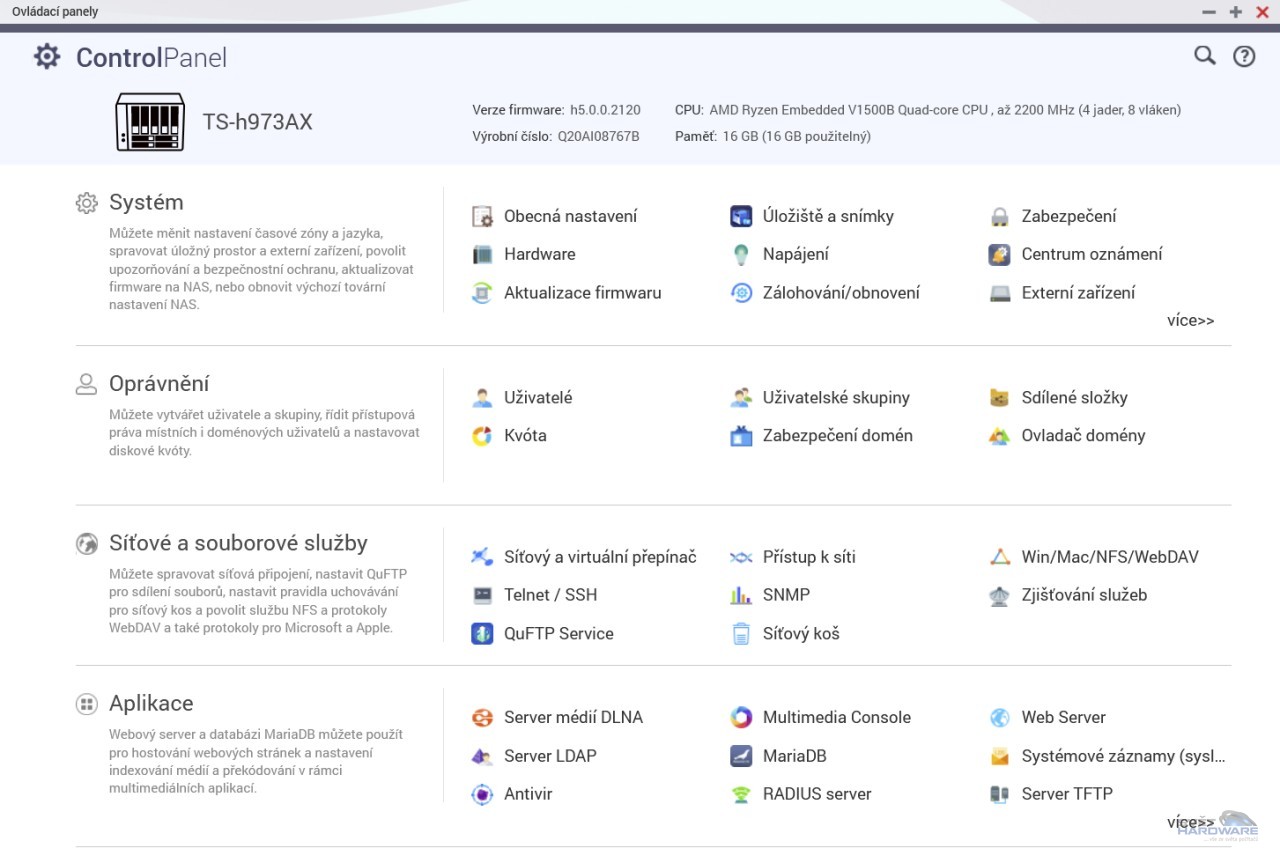Image resolution: width=1280 pixels, height=856 pixels.
Task: Open the Multimedia Console icon
Action: pos(741,717)
